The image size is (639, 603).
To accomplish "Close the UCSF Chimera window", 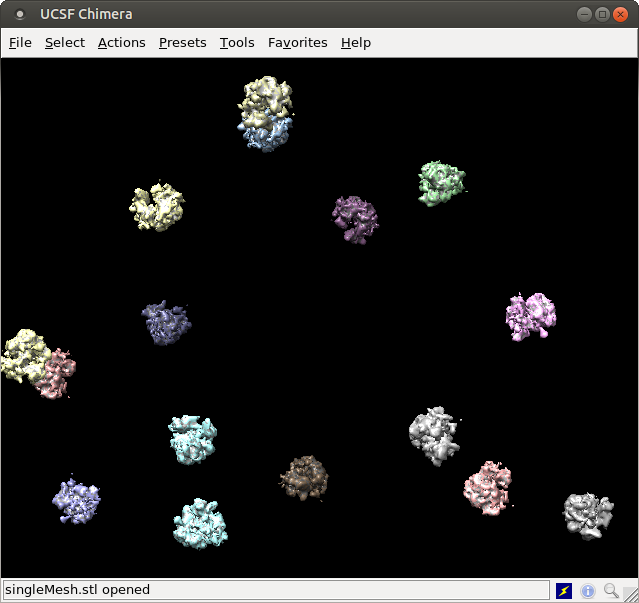I will coord(620,15).
